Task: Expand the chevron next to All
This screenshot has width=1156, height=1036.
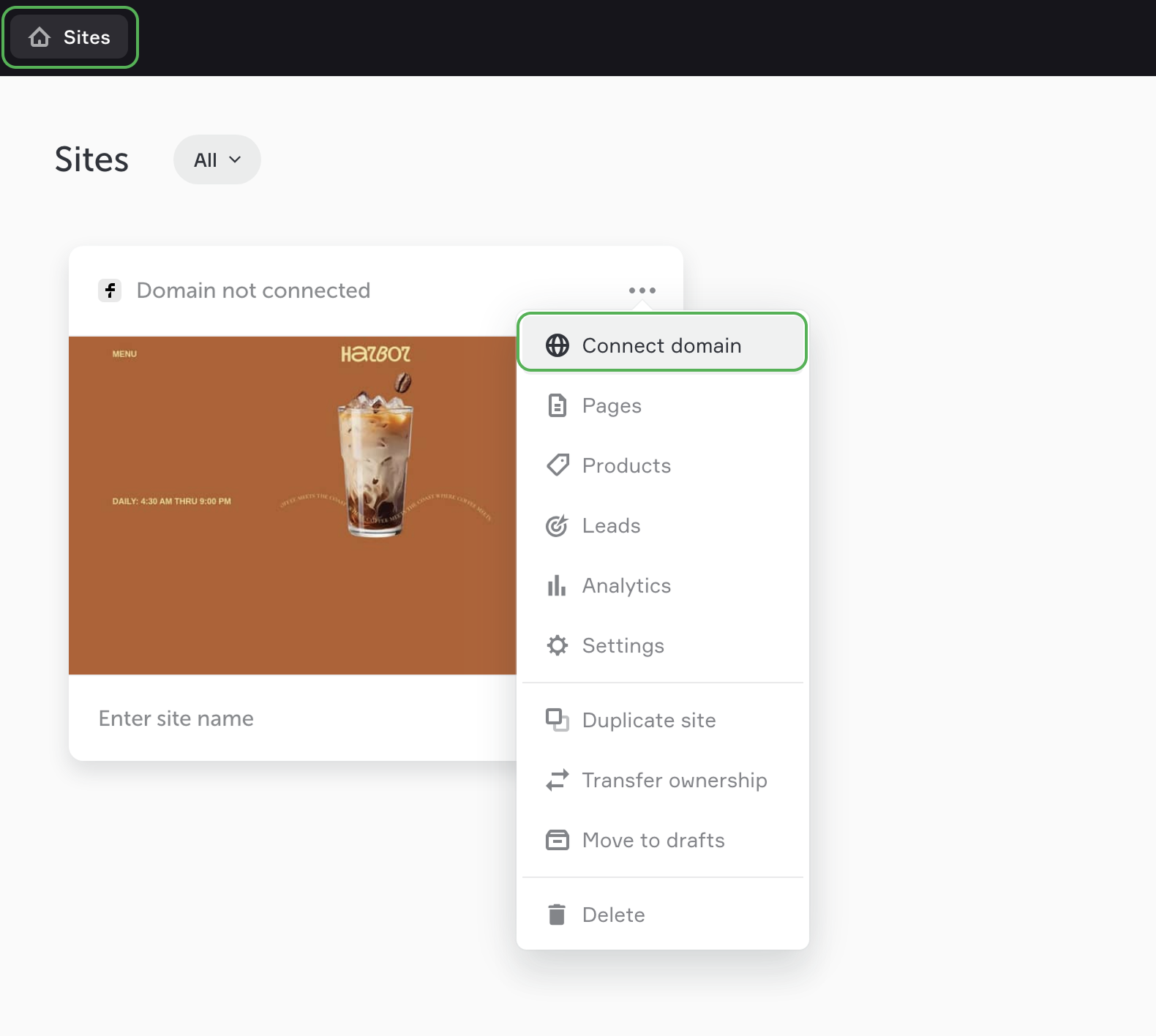Action: point(235,159)
